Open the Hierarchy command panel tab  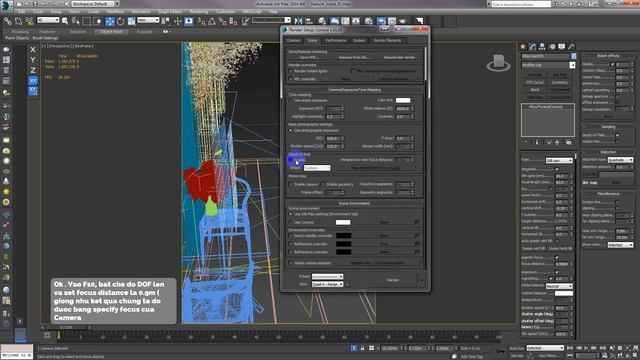[x=542, y=47]
